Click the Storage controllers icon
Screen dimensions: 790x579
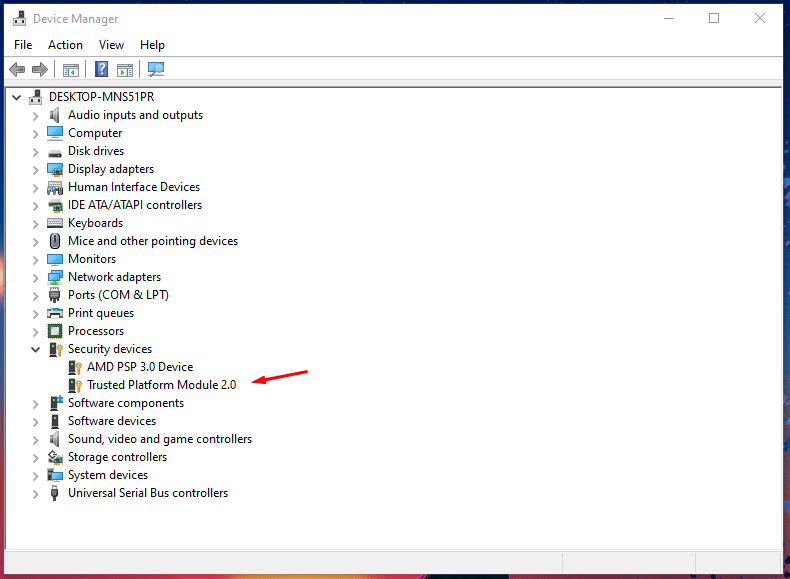[x=54, y=457]
